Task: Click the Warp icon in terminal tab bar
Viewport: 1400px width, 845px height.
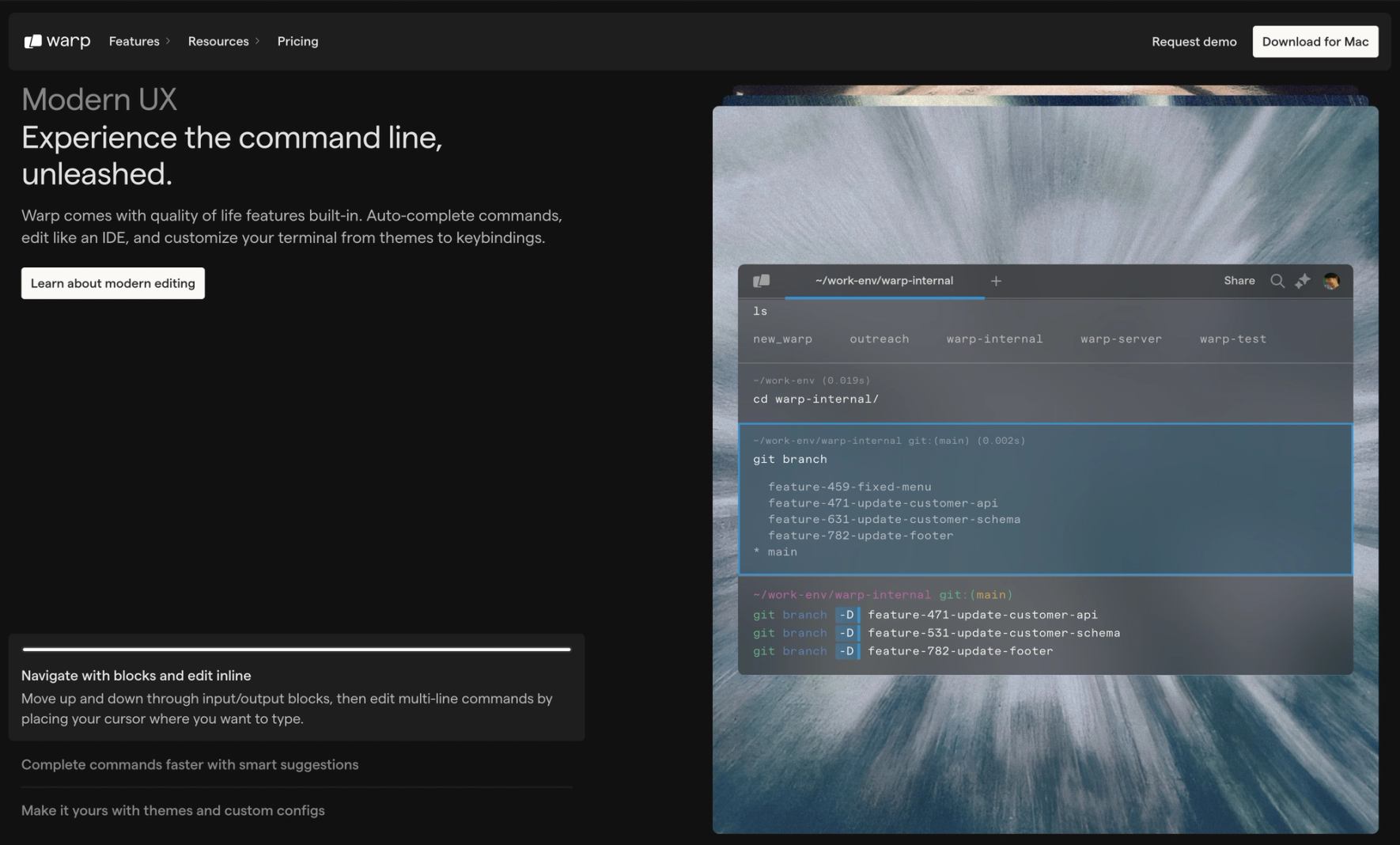Action: 762,281
